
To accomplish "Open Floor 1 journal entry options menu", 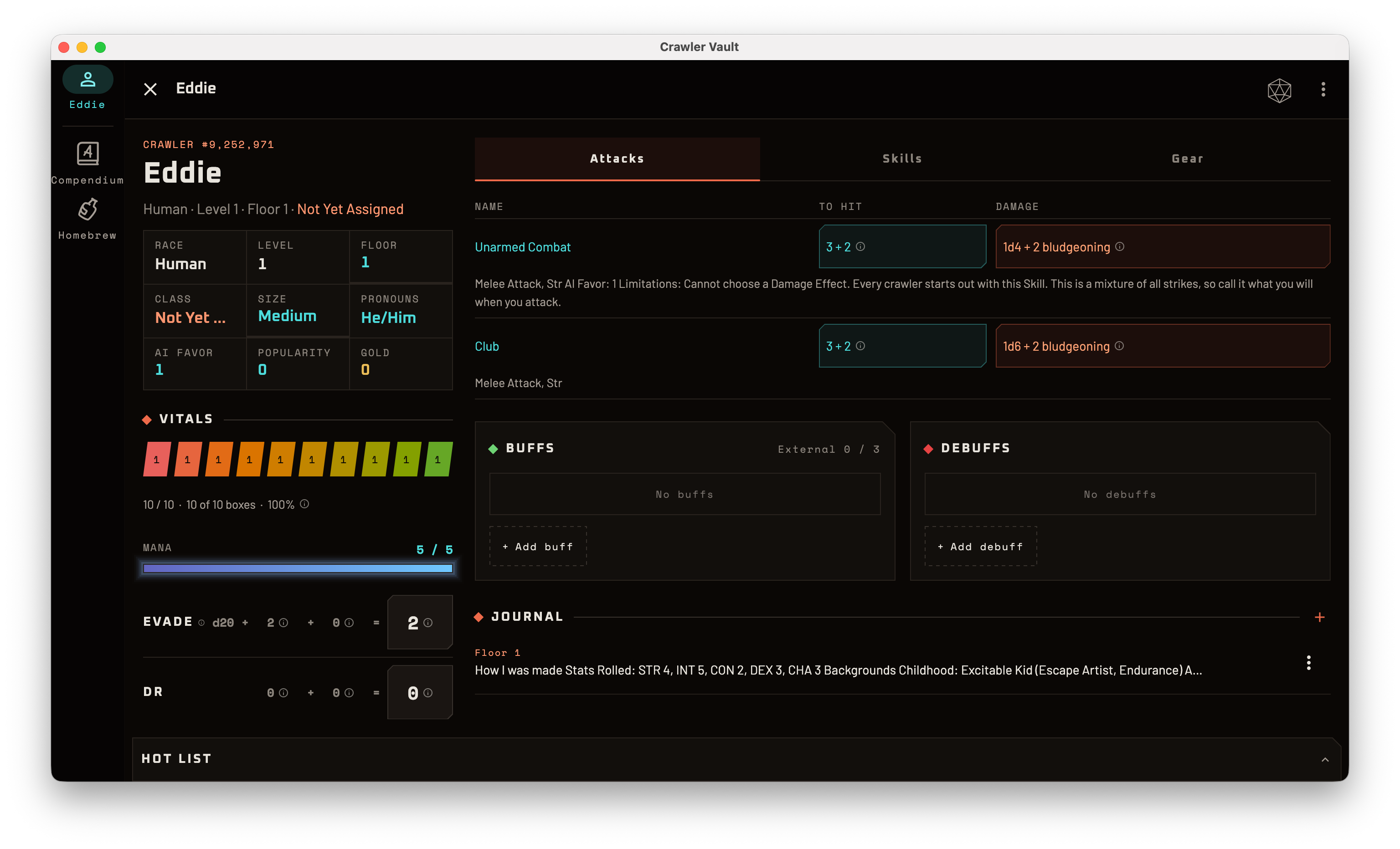I will [1308, 663].
